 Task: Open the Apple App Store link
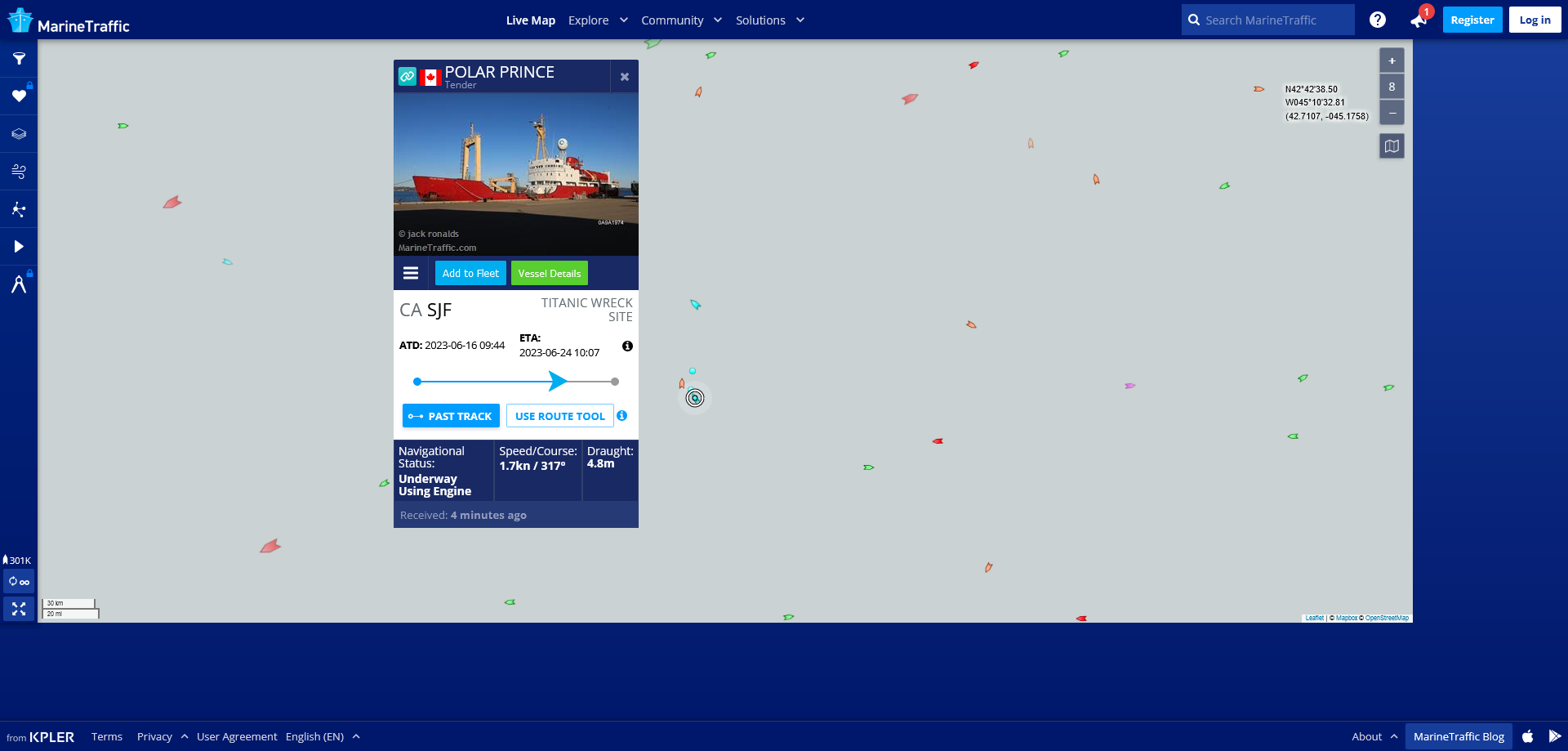1528,736
